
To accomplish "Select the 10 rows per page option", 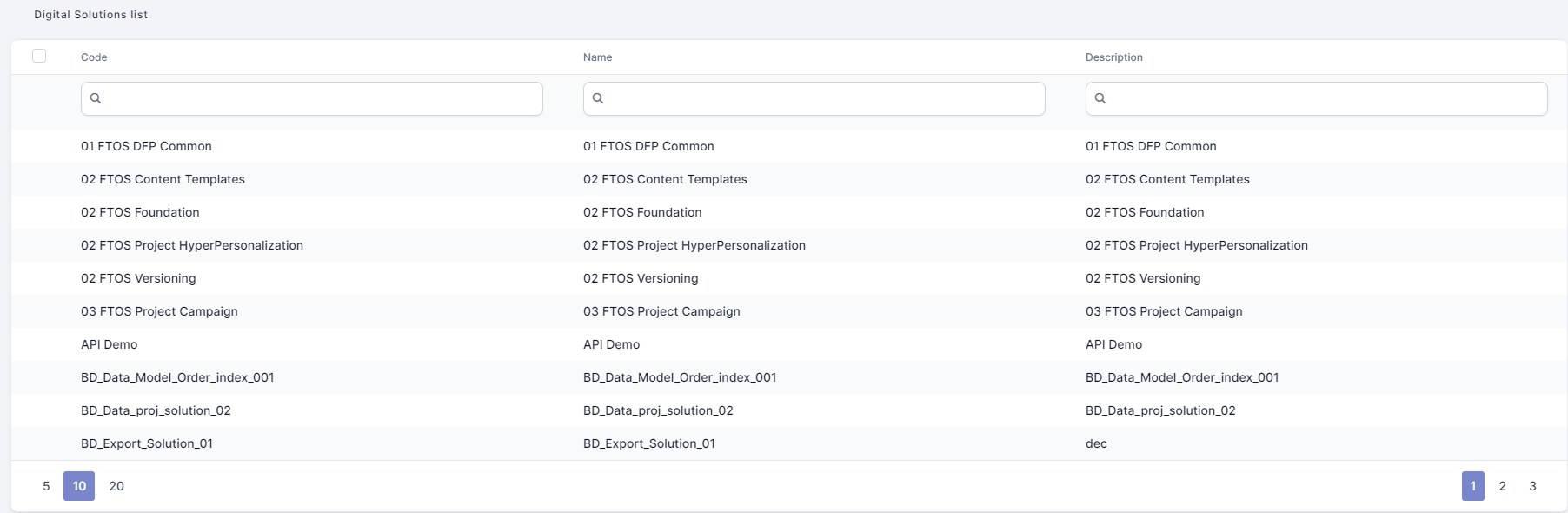I will point(79,486).
